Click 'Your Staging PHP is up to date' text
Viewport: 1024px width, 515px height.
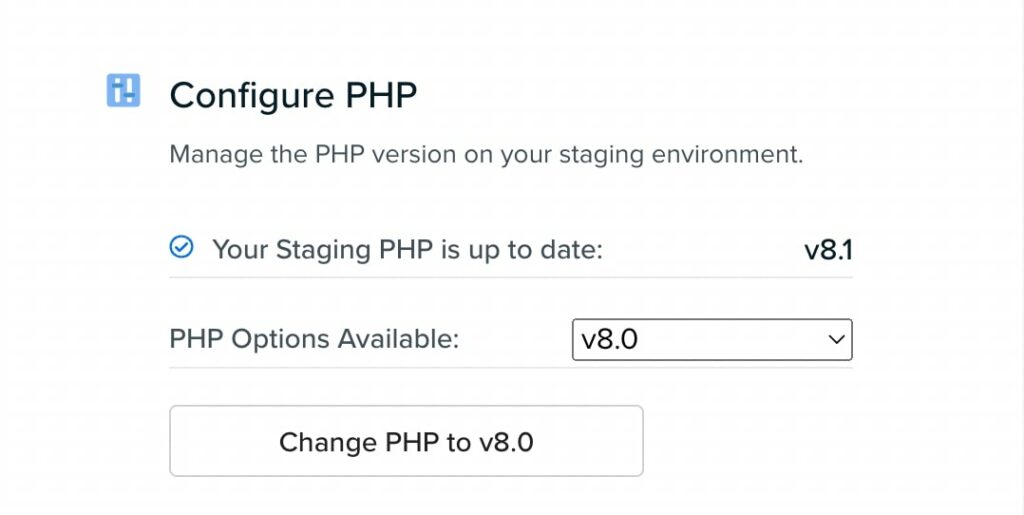[x=407, y=249]
